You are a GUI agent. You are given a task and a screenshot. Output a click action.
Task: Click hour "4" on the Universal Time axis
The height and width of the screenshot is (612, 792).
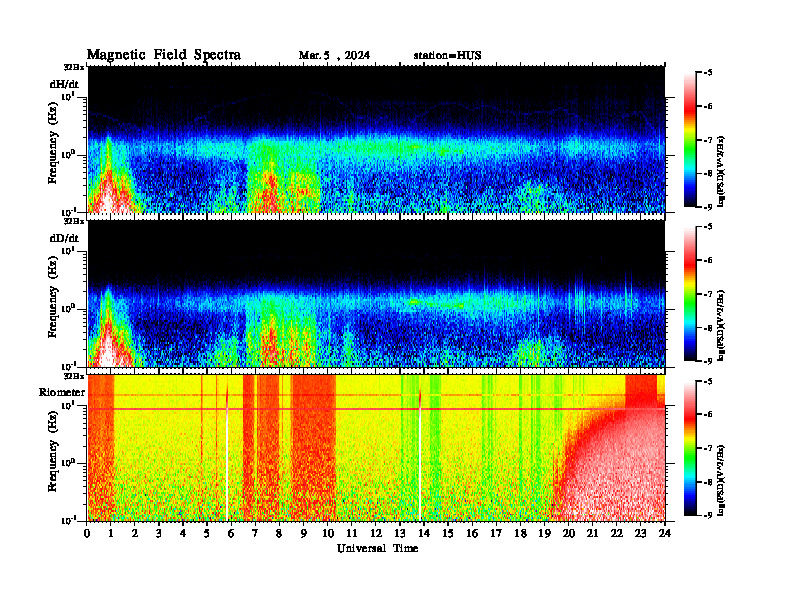[x=183, y=533]
